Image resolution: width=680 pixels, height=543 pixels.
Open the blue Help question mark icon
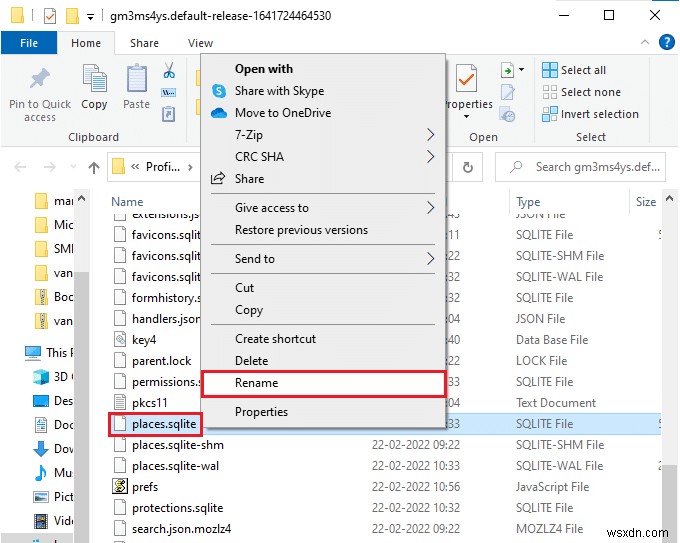667,43
